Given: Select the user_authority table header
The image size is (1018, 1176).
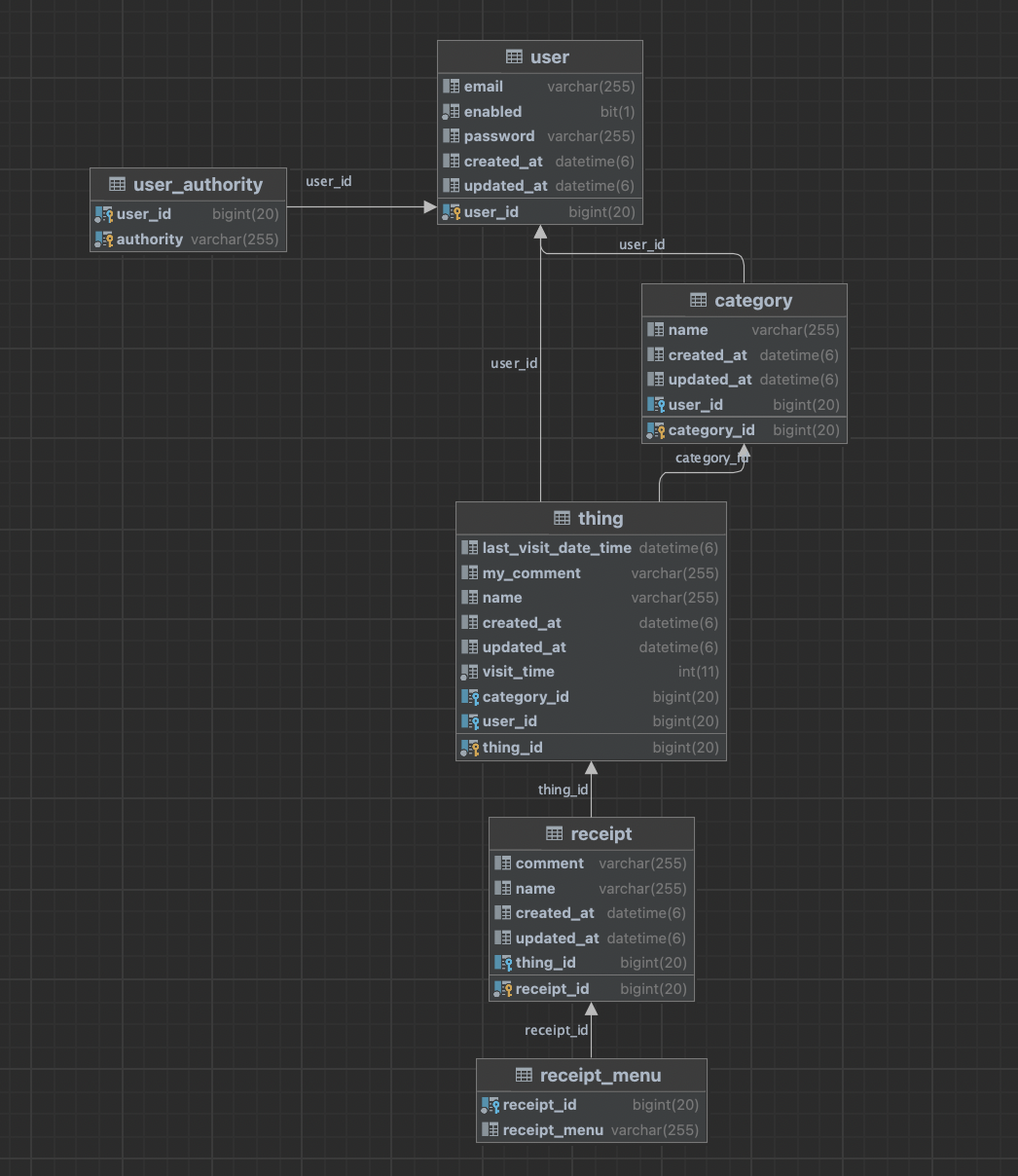Looking at the screenshot, I should coord(189,184).
